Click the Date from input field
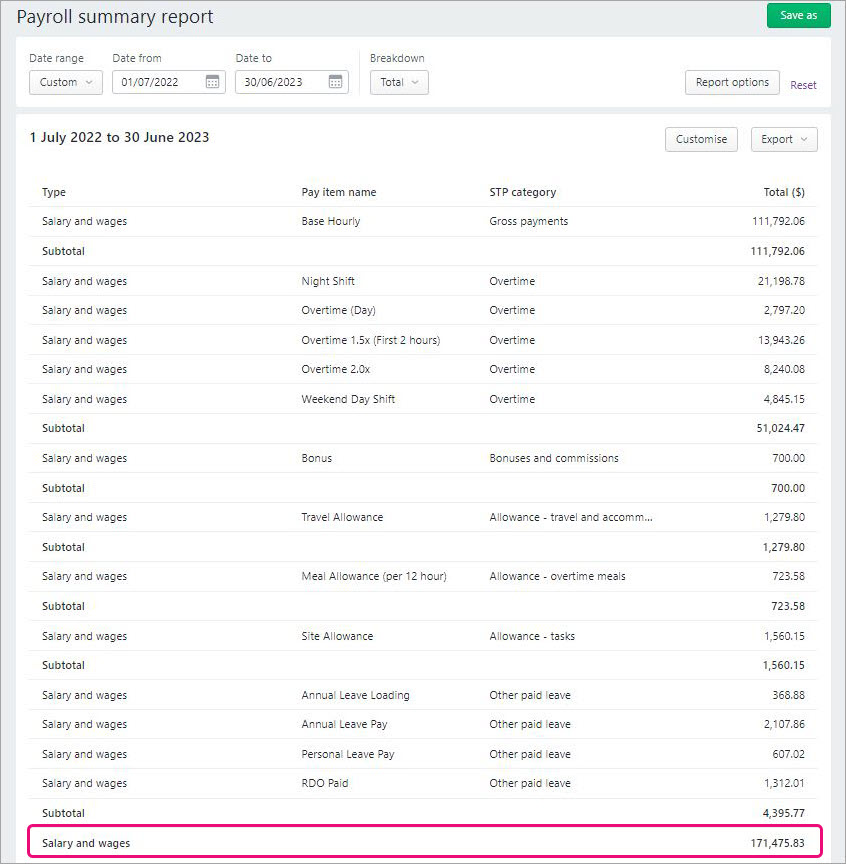This screenshot has height=864, width=846. click(160, 82)
